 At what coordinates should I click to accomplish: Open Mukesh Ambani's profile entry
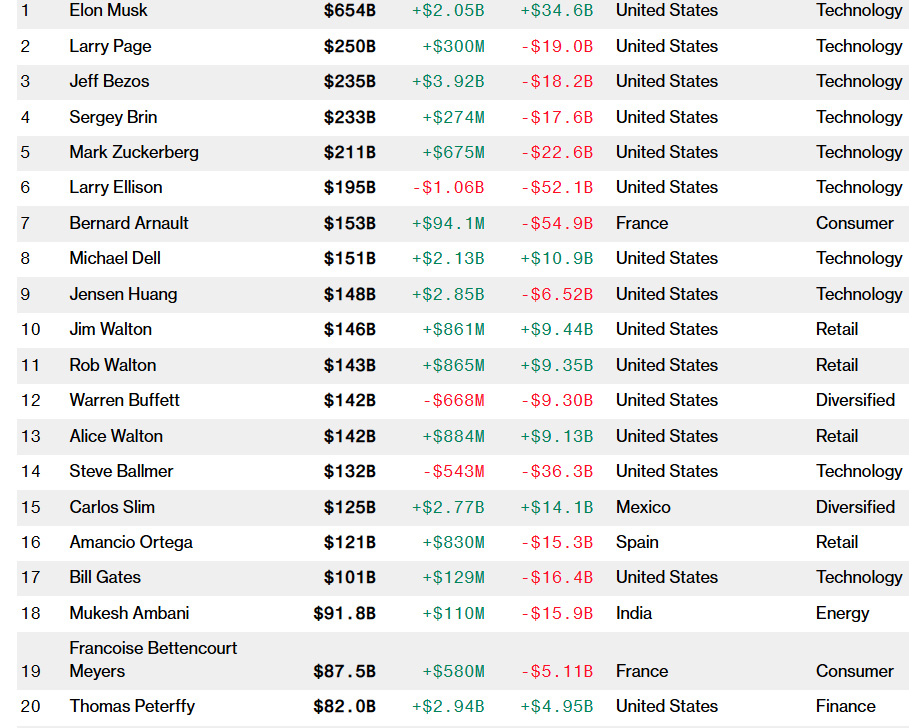coord(129,613)
